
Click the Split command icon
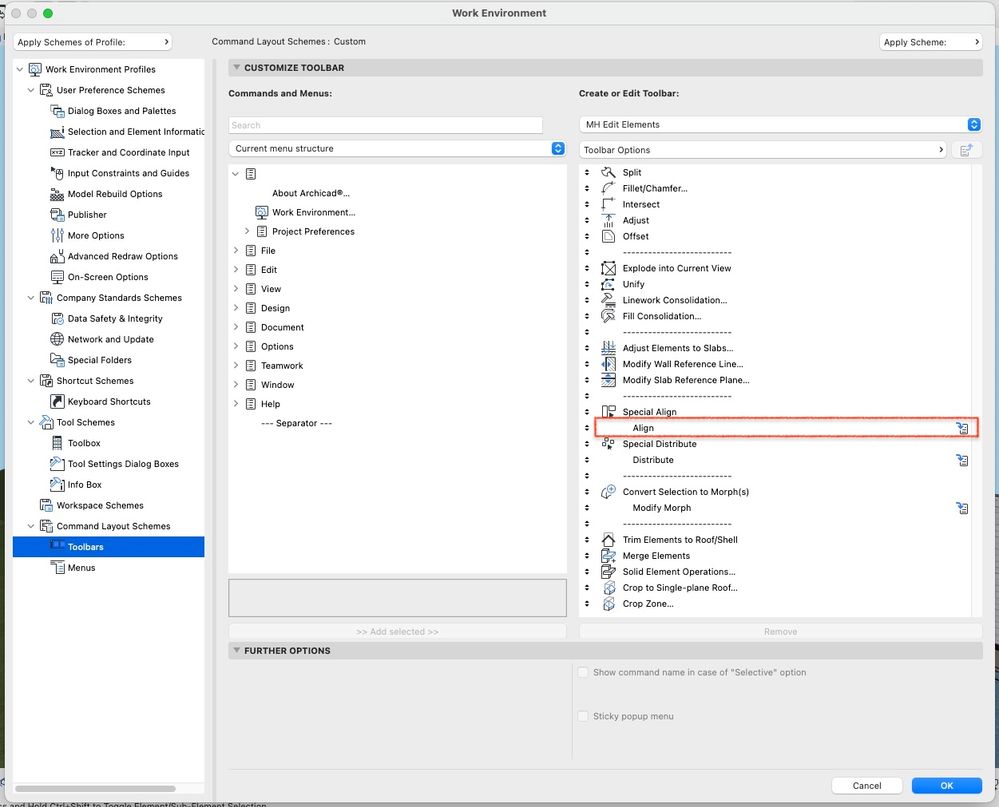click(x=608, y=173)
